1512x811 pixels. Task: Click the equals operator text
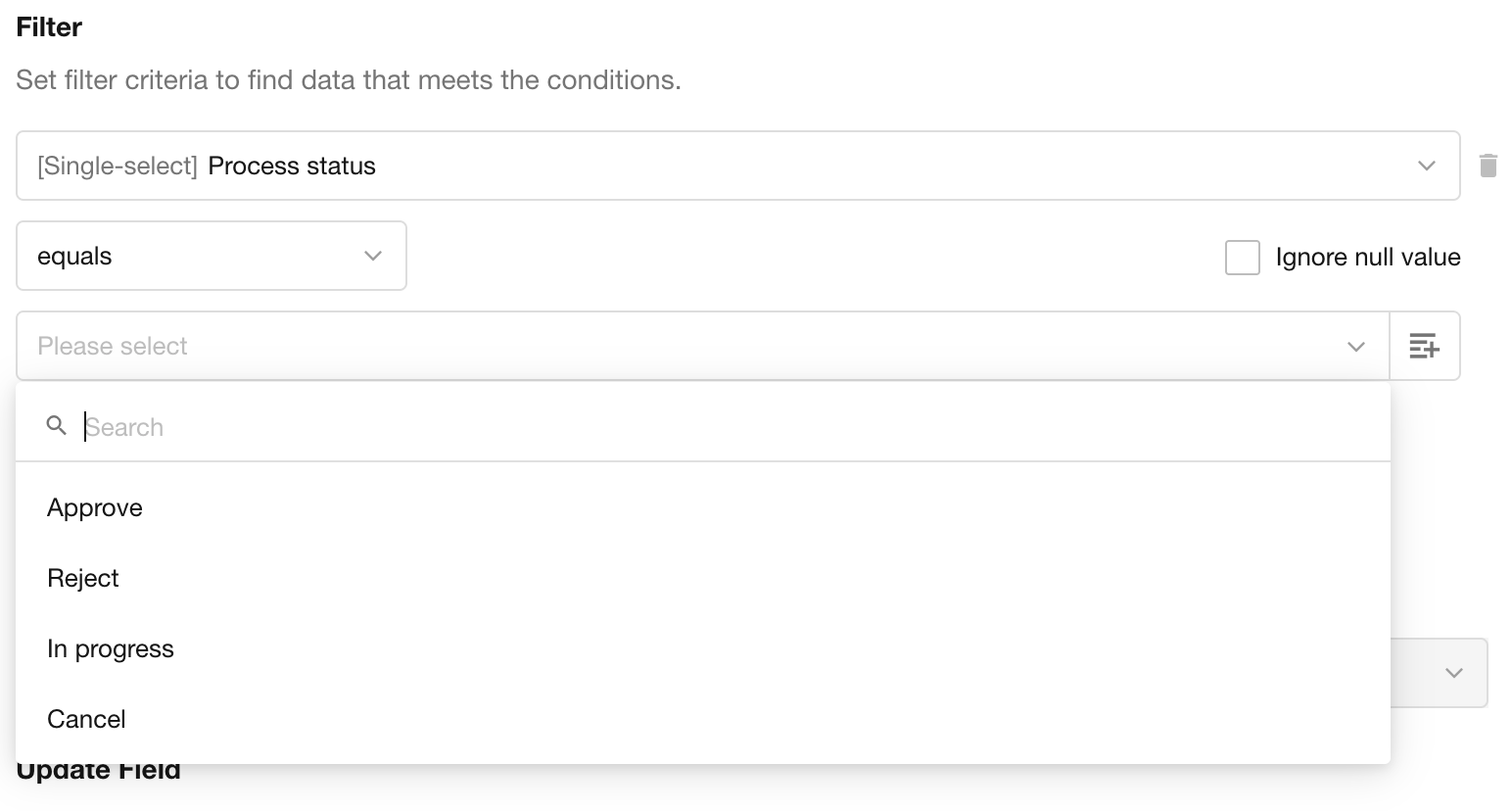(x=74, y=256)
